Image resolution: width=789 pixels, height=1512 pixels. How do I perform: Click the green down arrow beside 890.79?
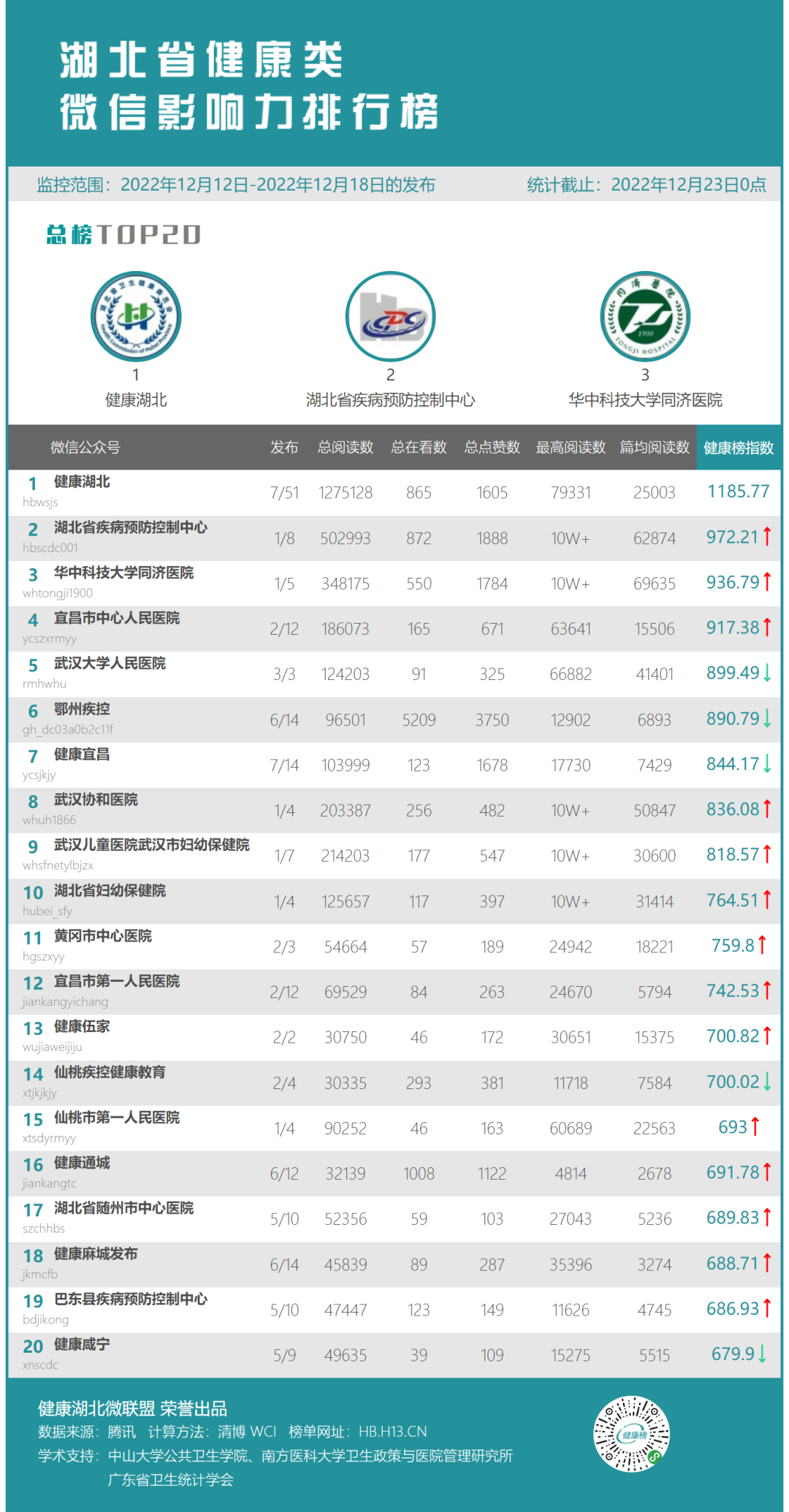pyautogui.click(x=767, y=719)
